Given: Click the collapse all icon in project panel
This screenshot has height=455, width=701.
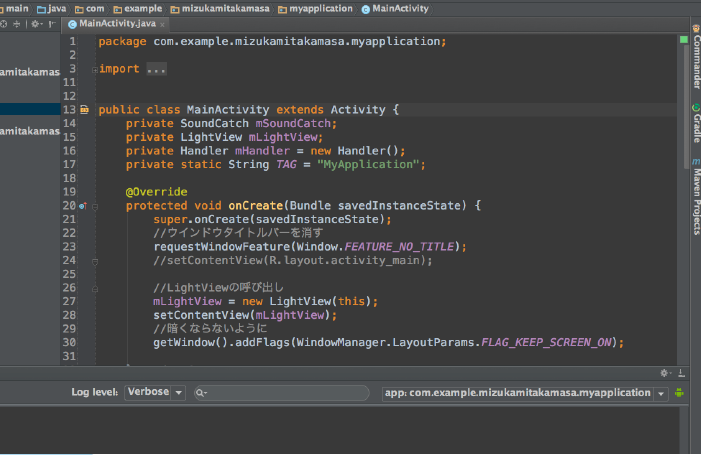Looking at the screenshot, I should pyautogui.click(x=17, y=24).
